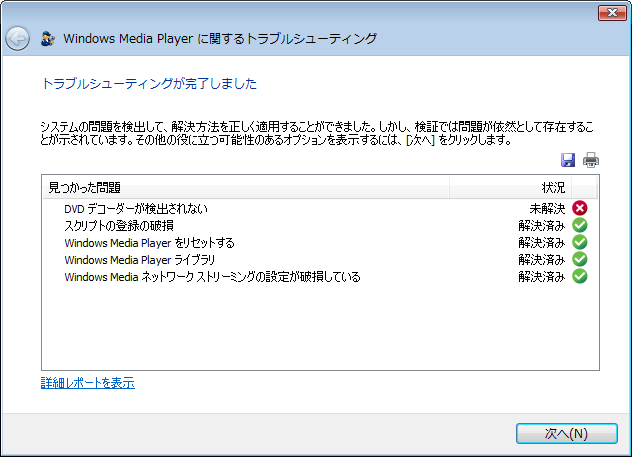Print the report using printer icon

(x=590, y=160)
